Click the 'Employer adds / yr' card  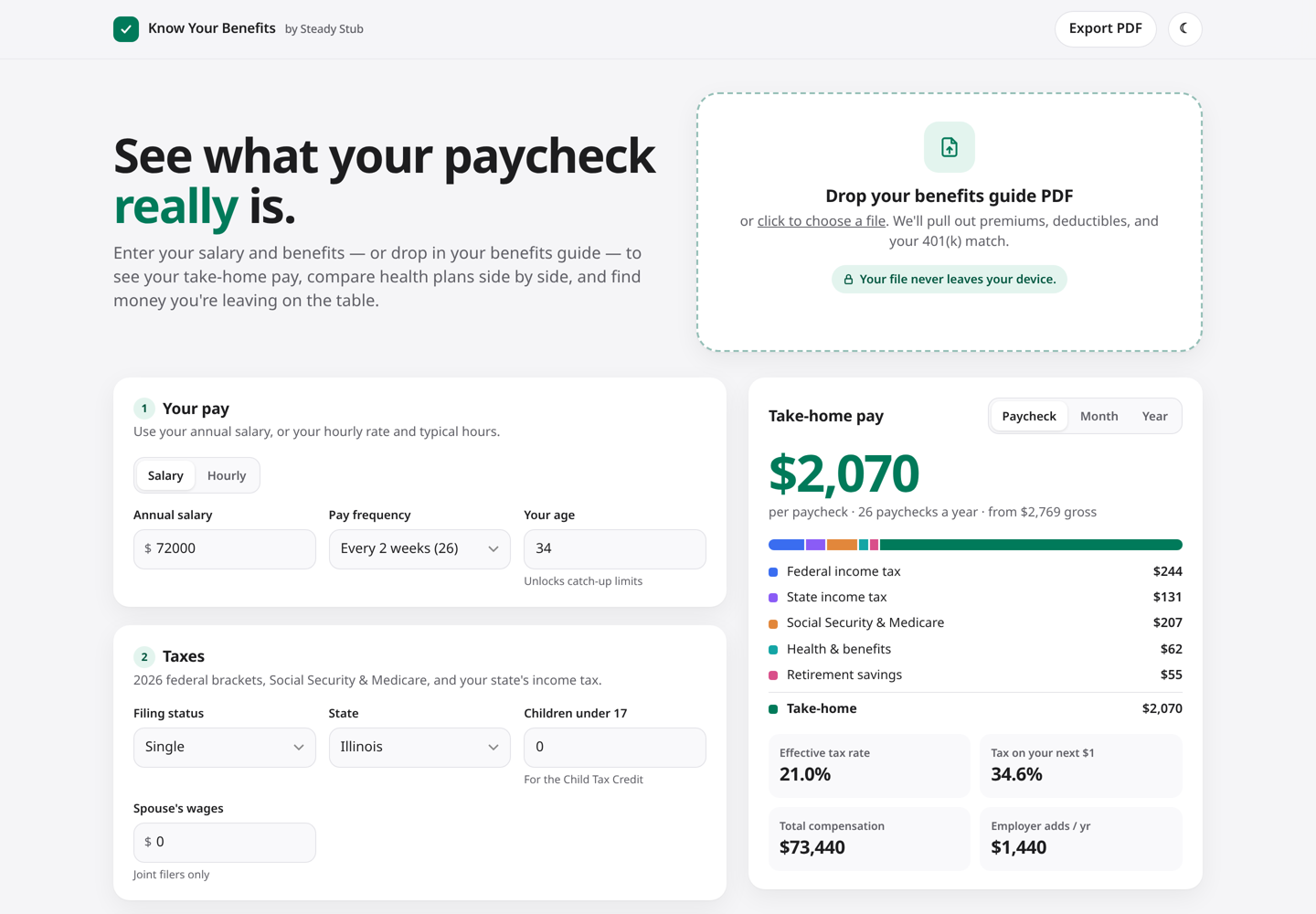pyautogui.click(x=1081, y=839)
